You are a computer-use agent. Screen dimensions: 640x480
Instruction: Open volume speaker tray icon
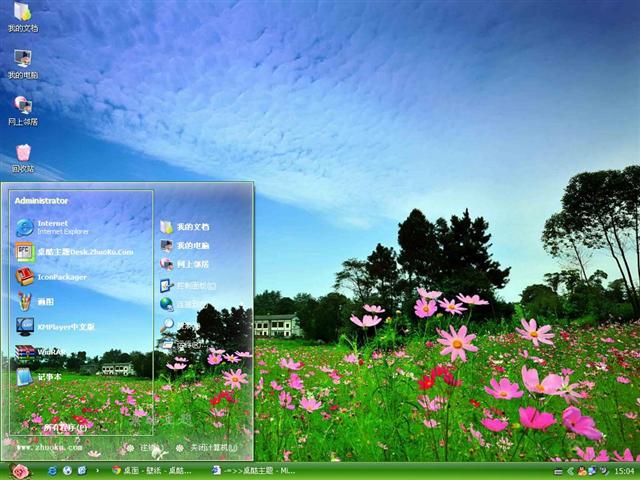click(x=603, y=471)
